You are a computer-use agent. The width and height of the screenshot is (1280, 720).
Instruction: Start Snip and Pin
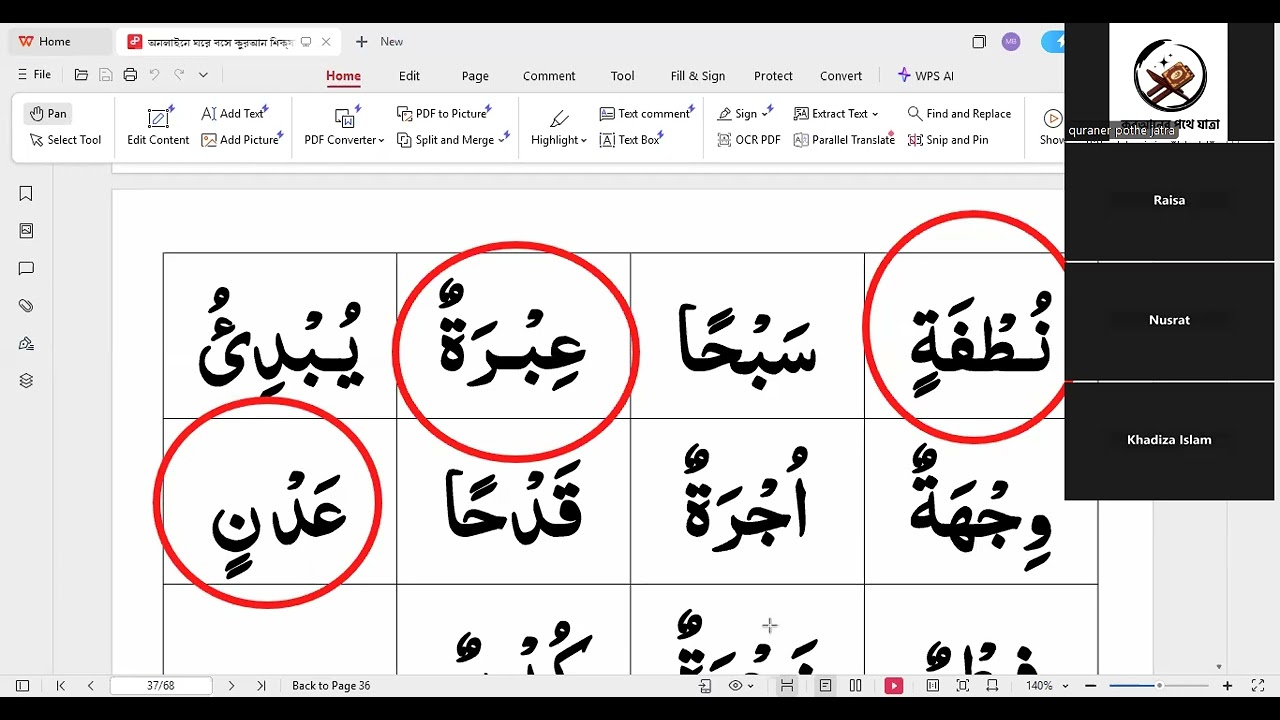point(948,140)
